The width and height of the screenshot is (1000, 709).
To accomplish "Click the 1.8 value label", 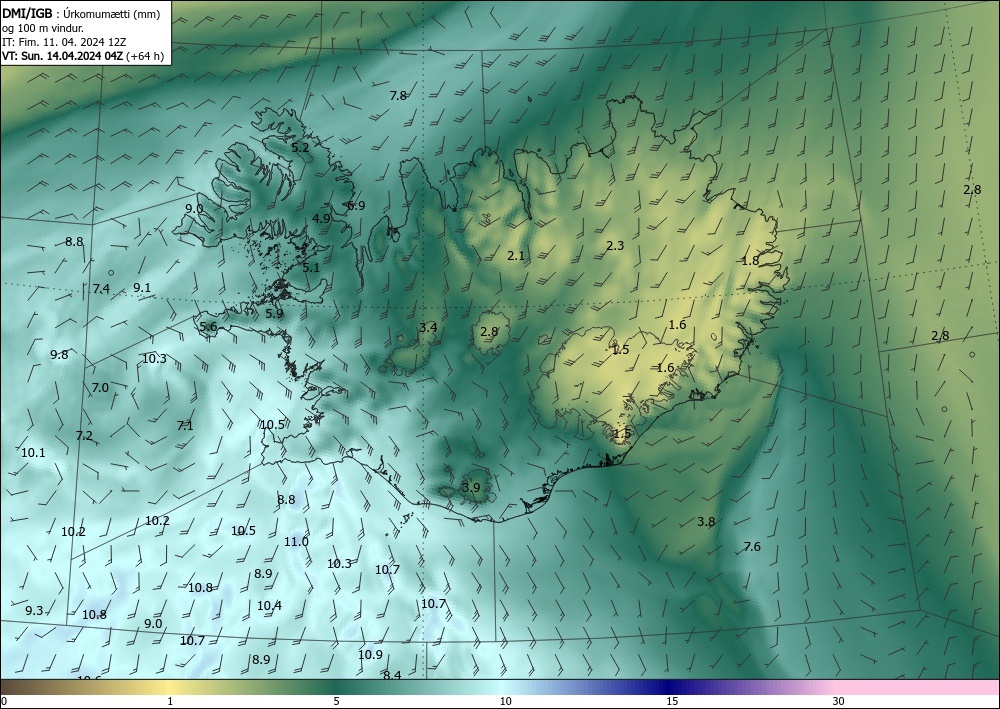I will tap(751, 260).
